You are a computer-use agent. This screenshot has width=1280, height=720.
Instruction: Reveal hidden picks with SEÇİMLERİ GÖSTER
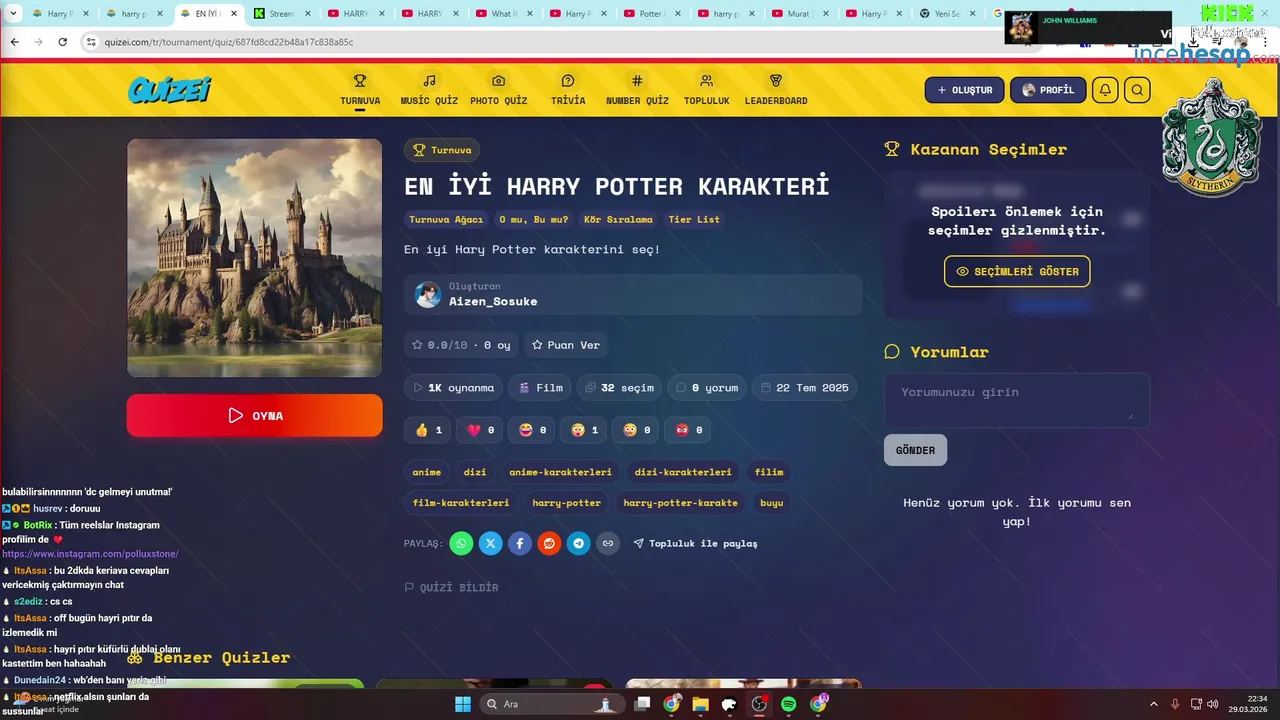click(1017, 271)
